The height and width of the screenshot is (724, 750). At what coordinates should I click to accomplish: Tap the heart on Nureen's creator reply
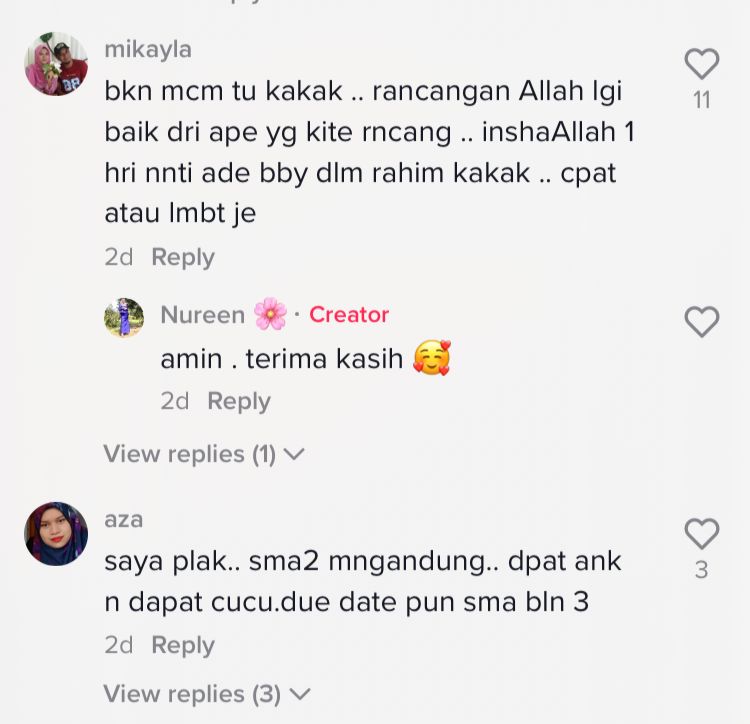click(702, 321)
